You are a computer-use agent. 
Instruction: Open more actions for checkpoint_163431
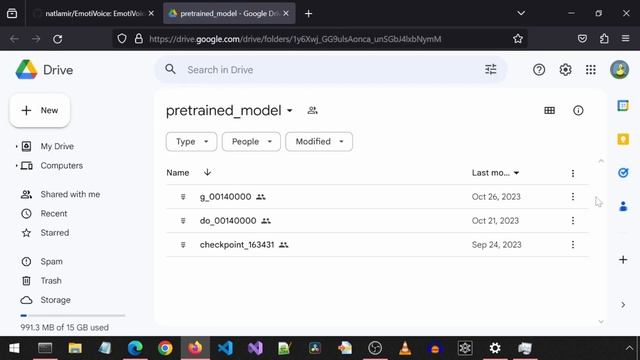573,245
